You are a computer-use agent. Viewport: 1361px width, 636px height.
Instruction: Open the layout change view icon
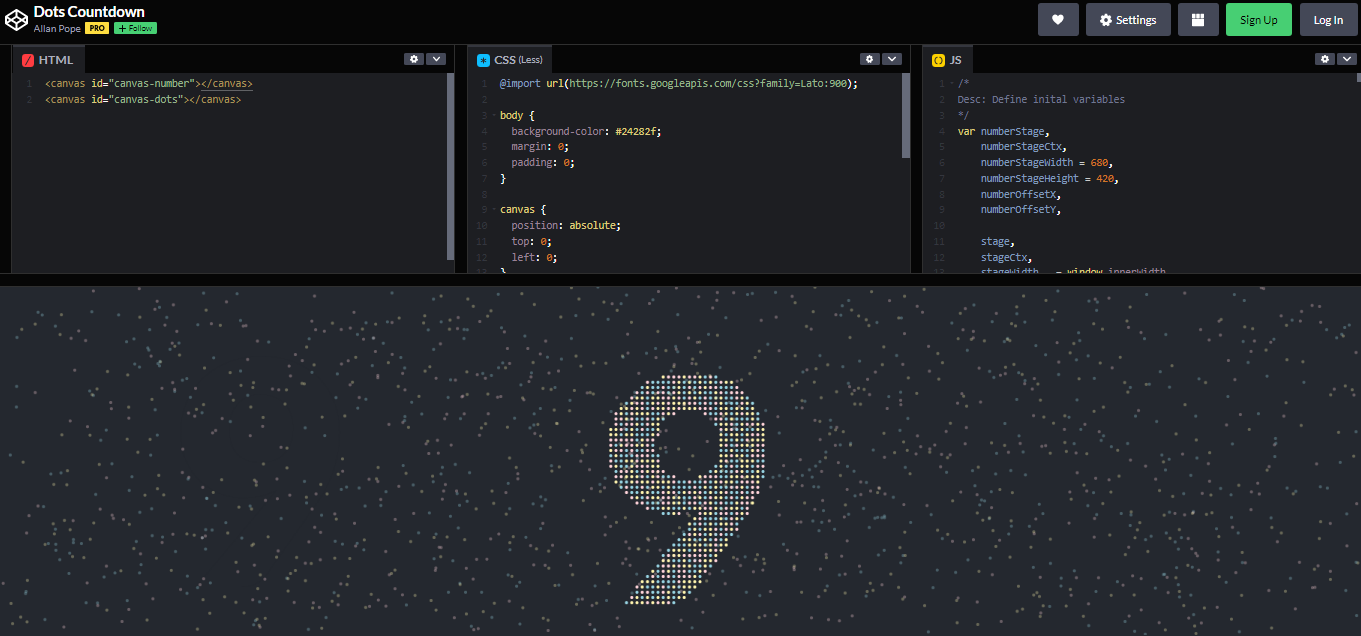[1198, 19]
